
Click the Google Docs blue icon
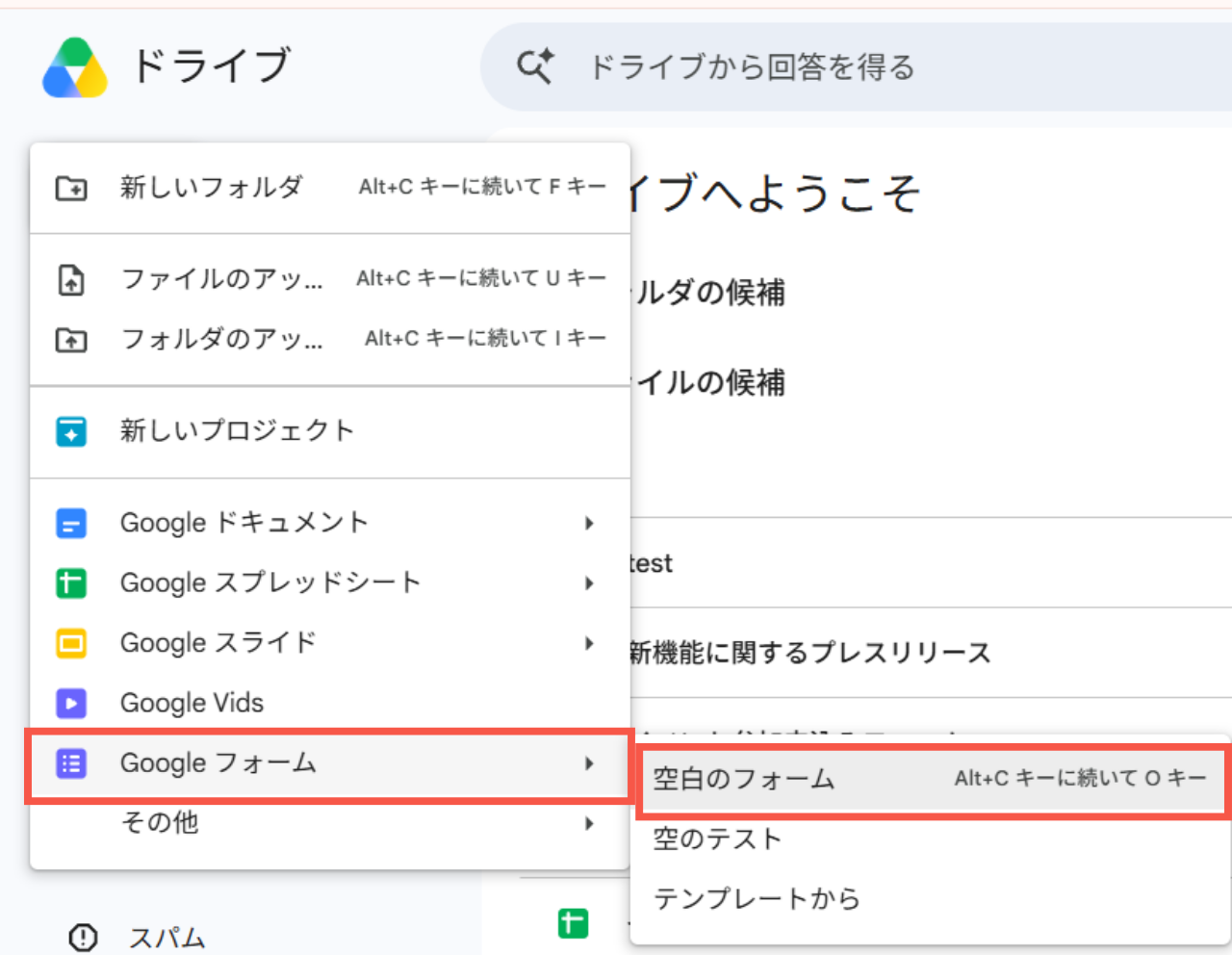pyautogui.click(x=71, y=524)
